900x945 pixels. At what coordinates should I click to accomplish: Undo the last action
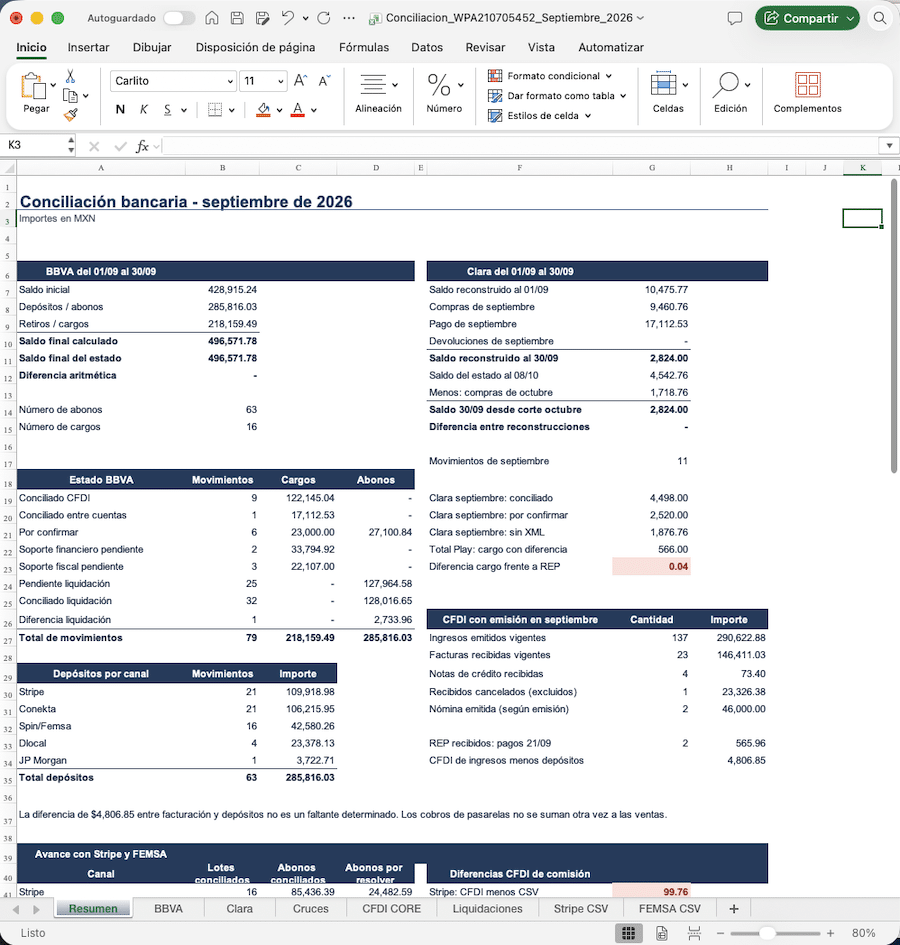[288, 18]
